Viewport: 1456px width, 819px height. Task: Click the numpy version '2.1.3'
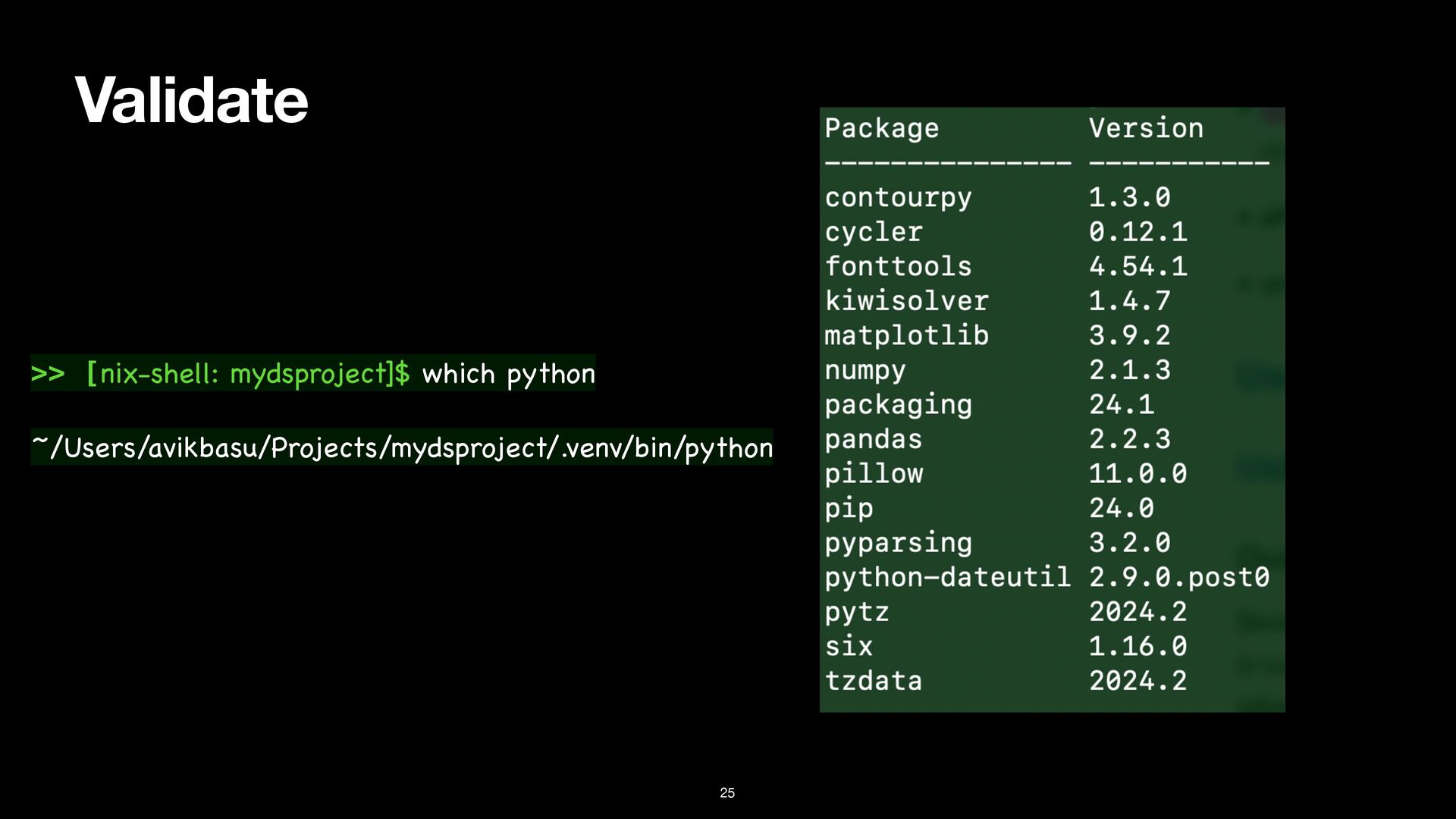(x=1130, y=370)
